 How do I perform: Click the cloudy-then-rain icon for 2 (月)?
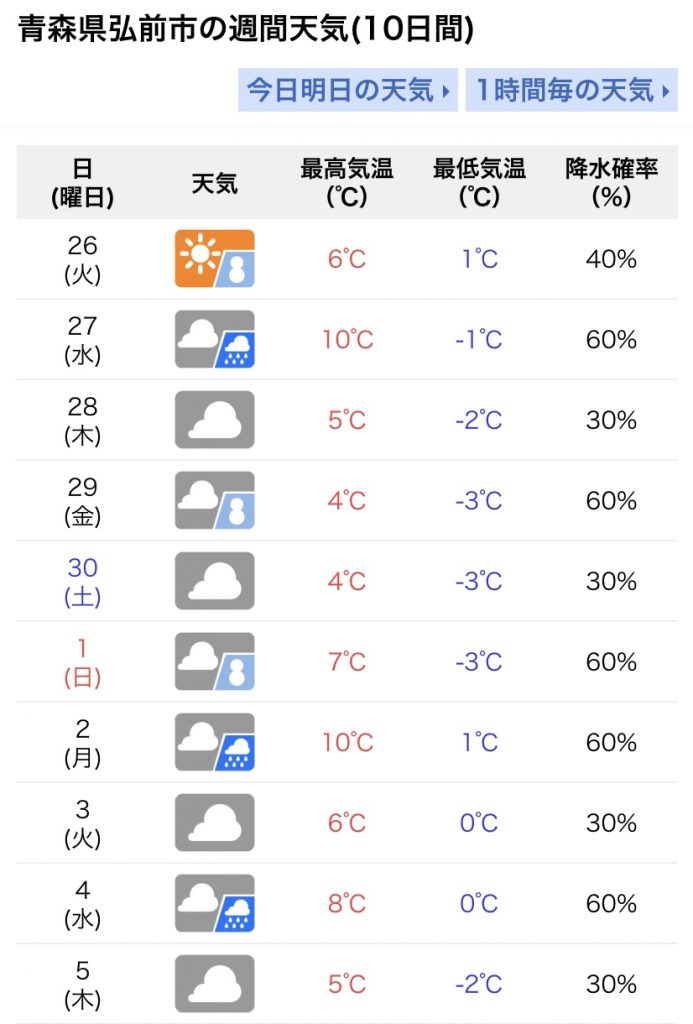point(214,742)
